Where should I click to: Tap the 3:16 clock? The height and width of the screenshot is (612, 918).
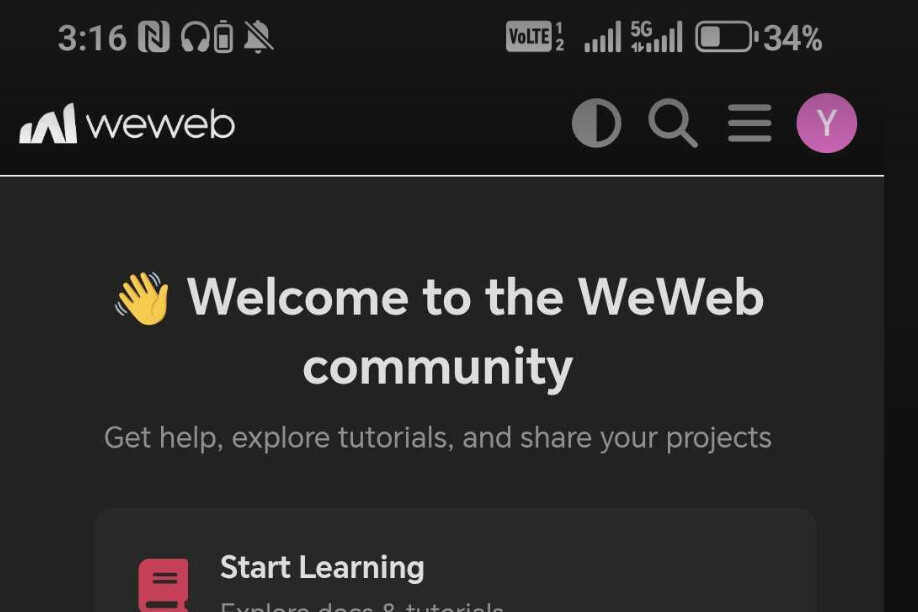pos(92,38)
